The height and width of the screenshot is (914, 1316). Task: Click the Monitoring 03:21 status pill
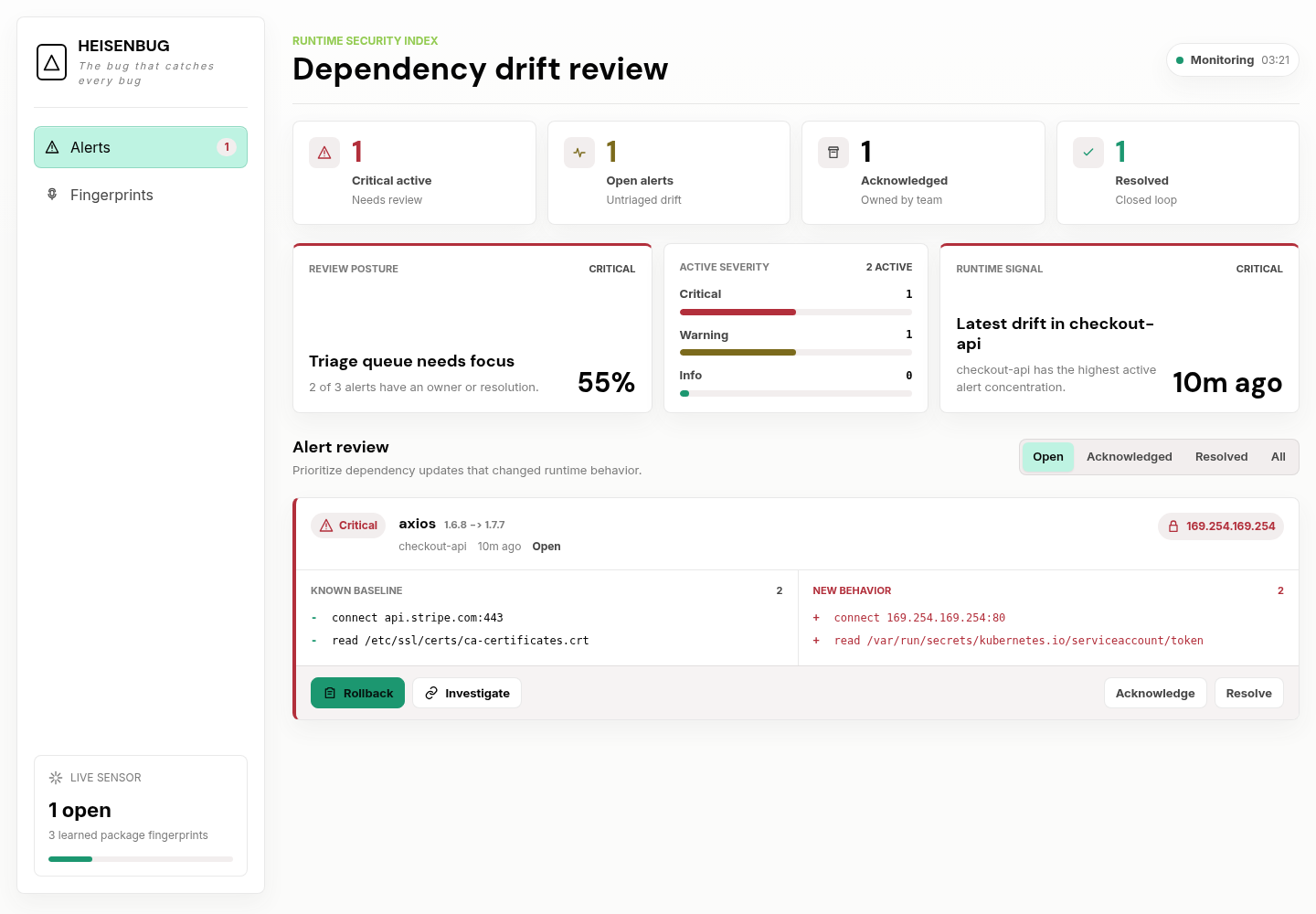point(1232,60)
